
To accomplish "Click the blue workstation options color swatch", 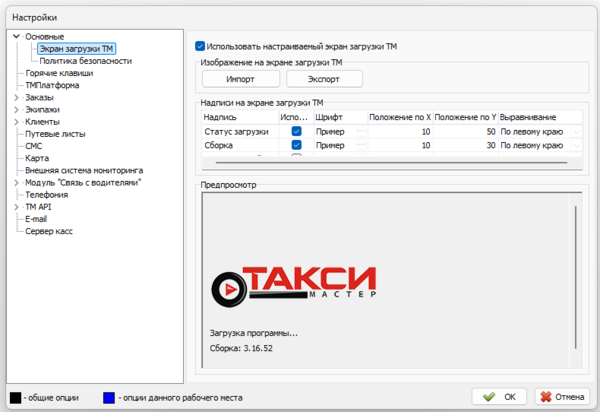I will (x=109, y=397).
